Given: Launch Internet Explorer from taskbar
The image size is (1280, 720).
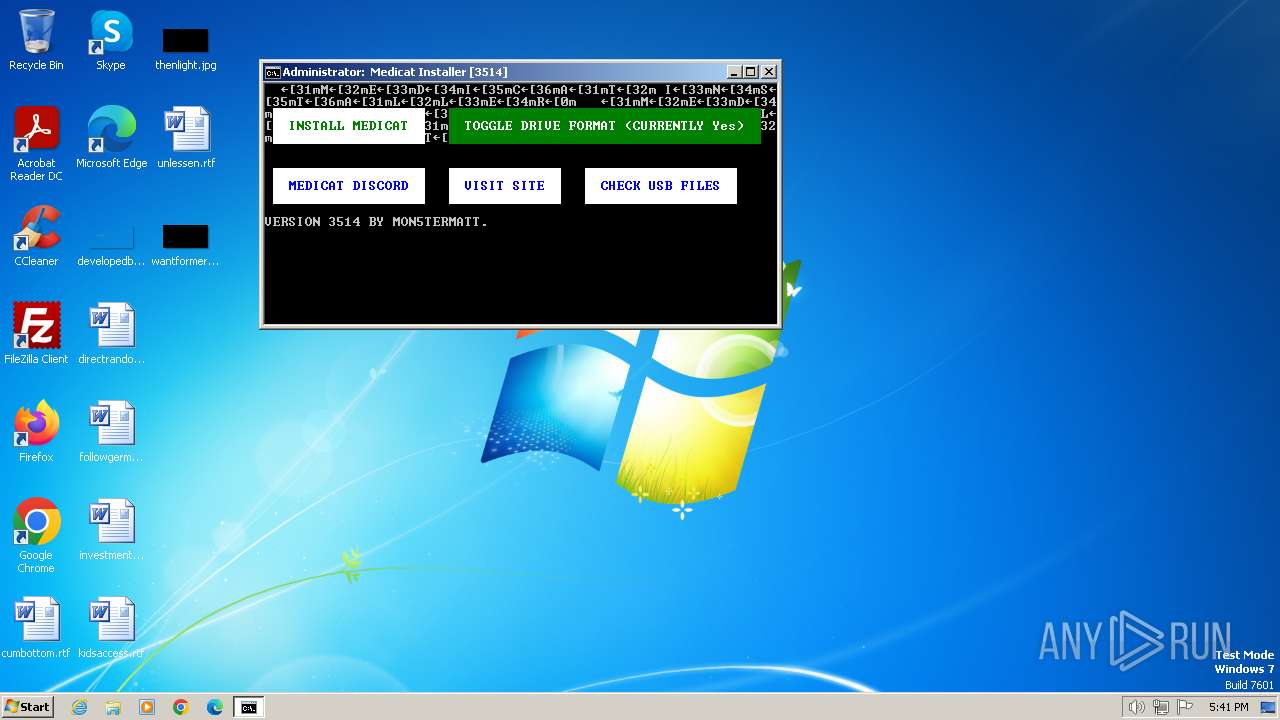Looking at the screenshot, I should tap(79, 707).
